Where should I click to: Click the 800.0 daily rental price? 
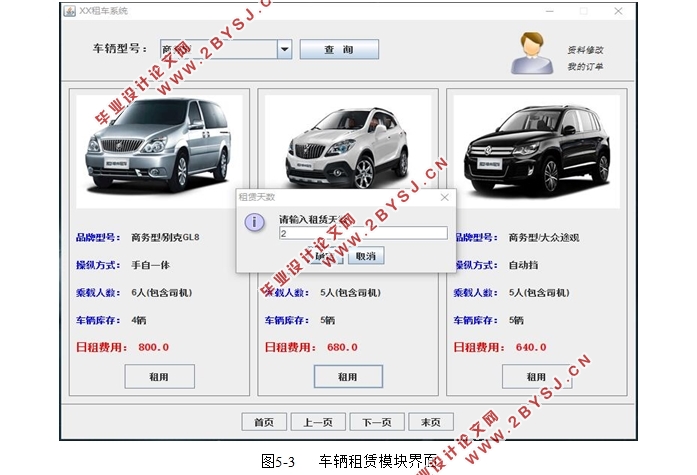click(153, 347)
